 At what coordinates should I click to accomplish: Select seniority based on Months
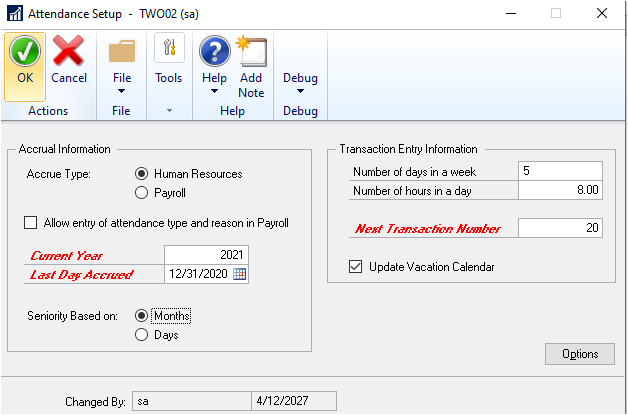click(x=141, y=316)
